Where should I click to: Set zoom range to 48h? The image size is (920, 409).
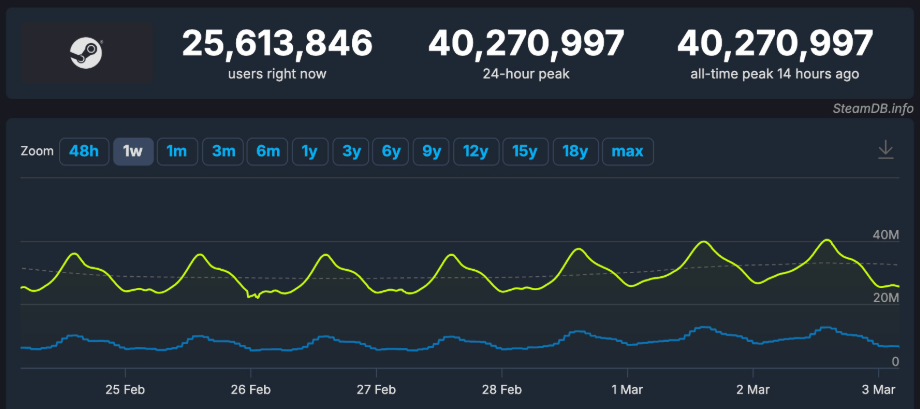point(84,151)
